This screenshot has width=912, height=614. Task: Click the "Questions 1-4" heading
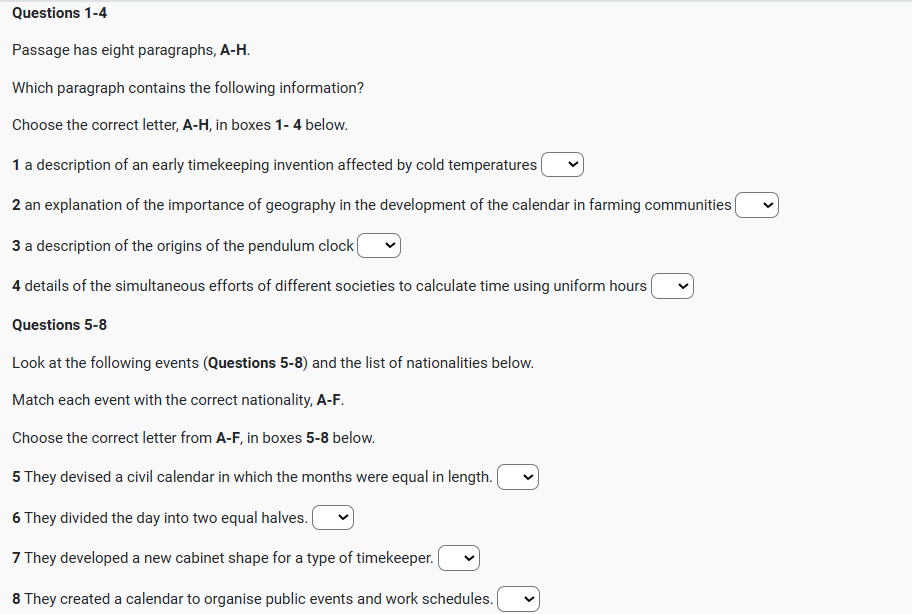[60, 13]
